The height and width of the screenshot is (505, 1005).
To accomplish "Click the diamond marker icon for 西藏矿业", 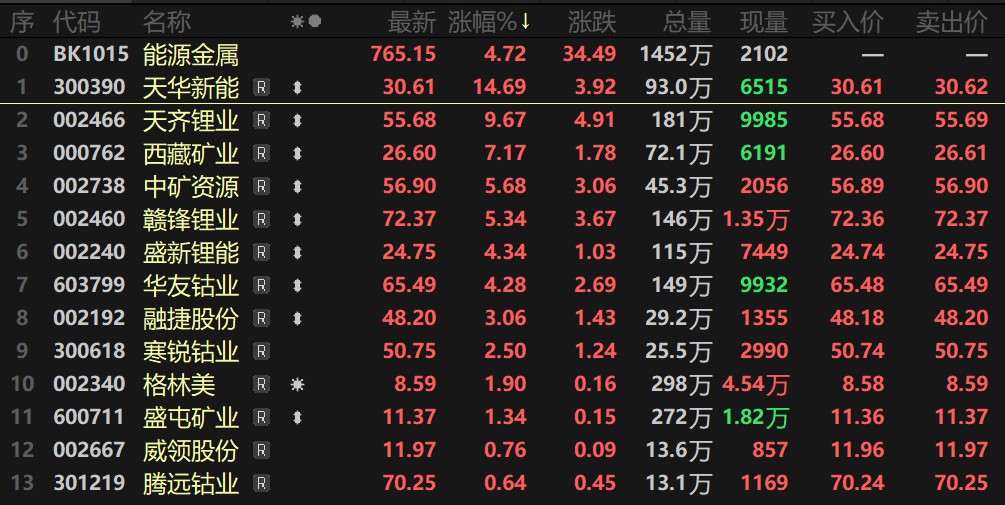I will (x=297, y=154).
